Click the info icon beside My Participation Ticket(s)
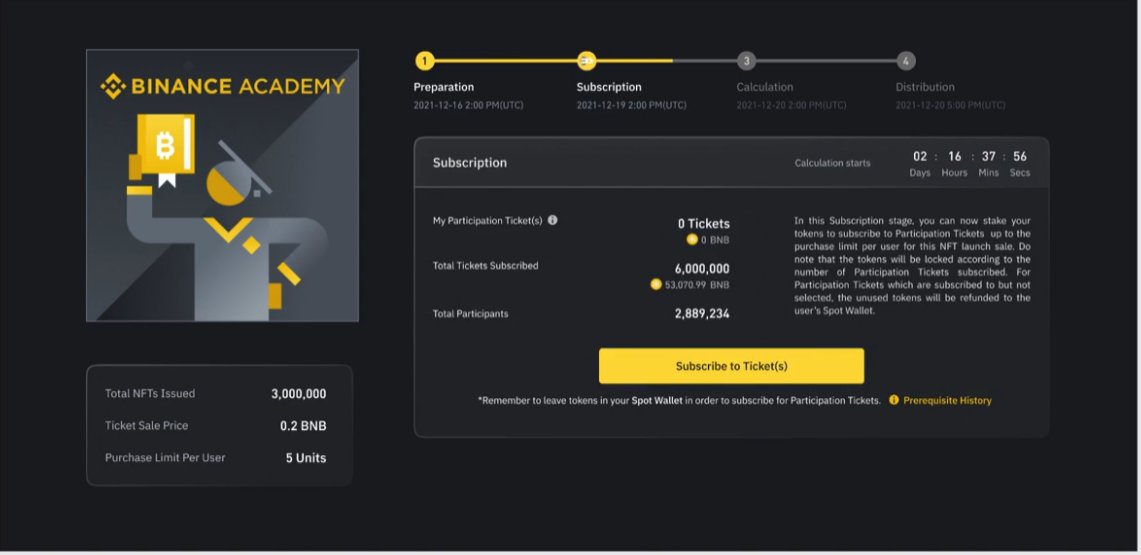This screenshot has height=555, width=1141. tap(552, 220)
